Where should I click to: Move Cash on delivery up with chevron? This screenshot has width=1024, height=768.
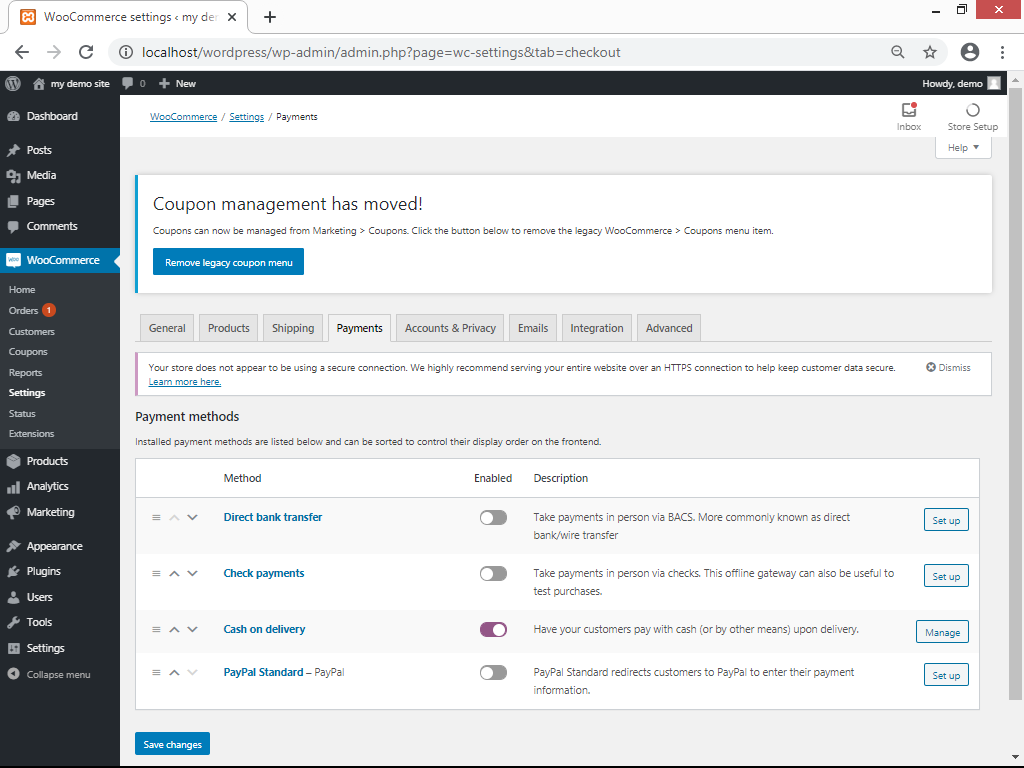coord(174,630)
